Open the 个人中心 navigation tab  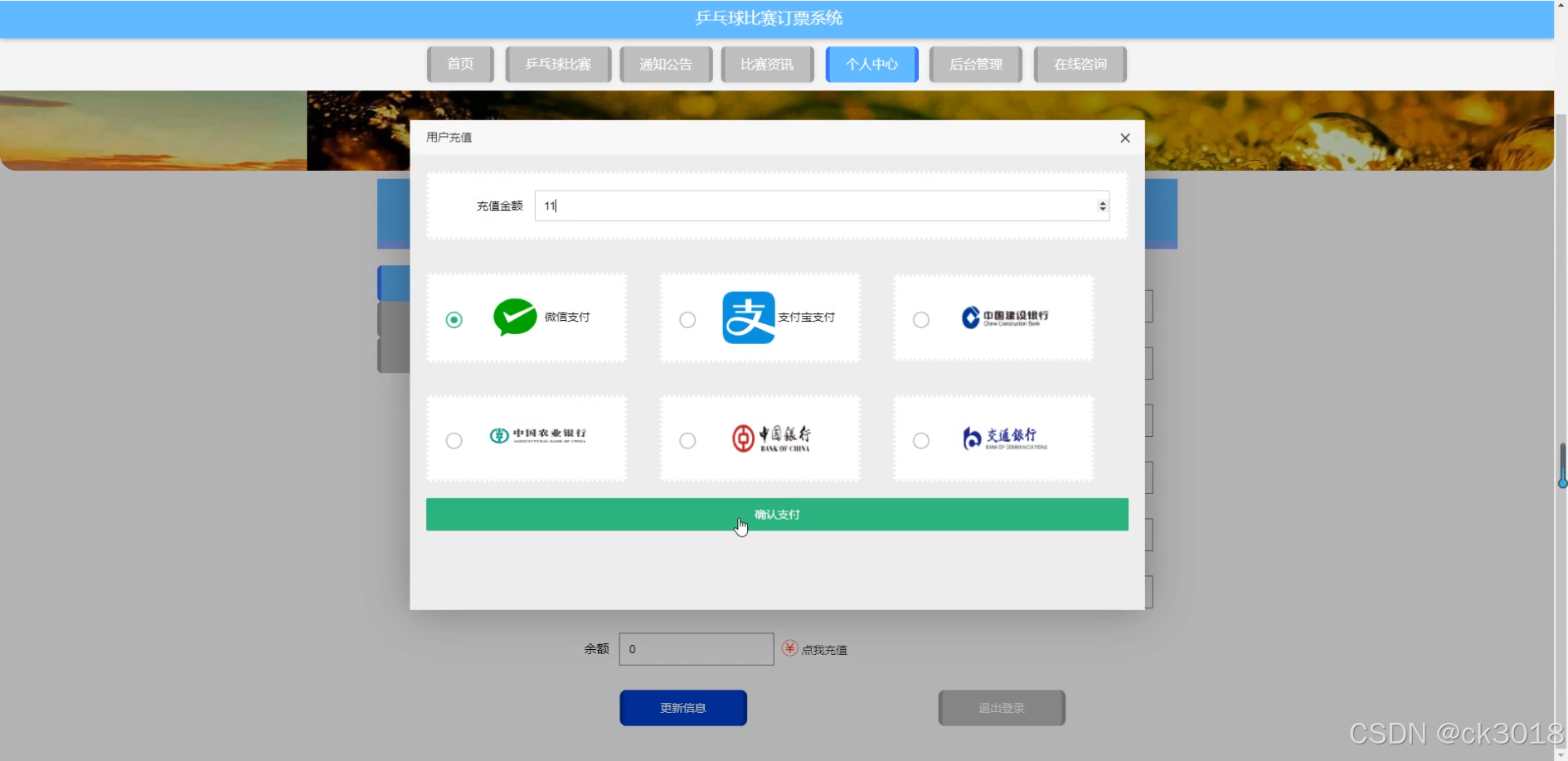pyautogui.click(x=871, y=64)
